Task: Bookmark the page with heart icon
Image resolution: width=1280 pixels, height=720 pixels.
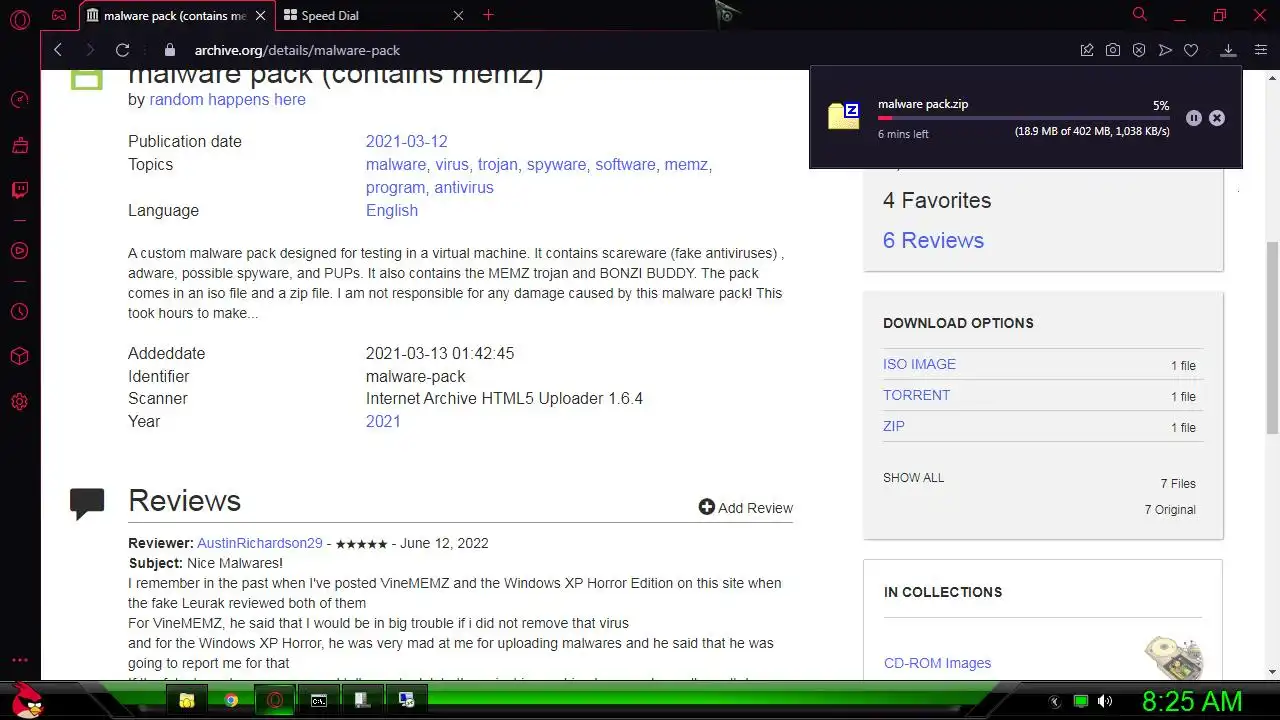Action: pyautogui.click(x=1191, y=50)
